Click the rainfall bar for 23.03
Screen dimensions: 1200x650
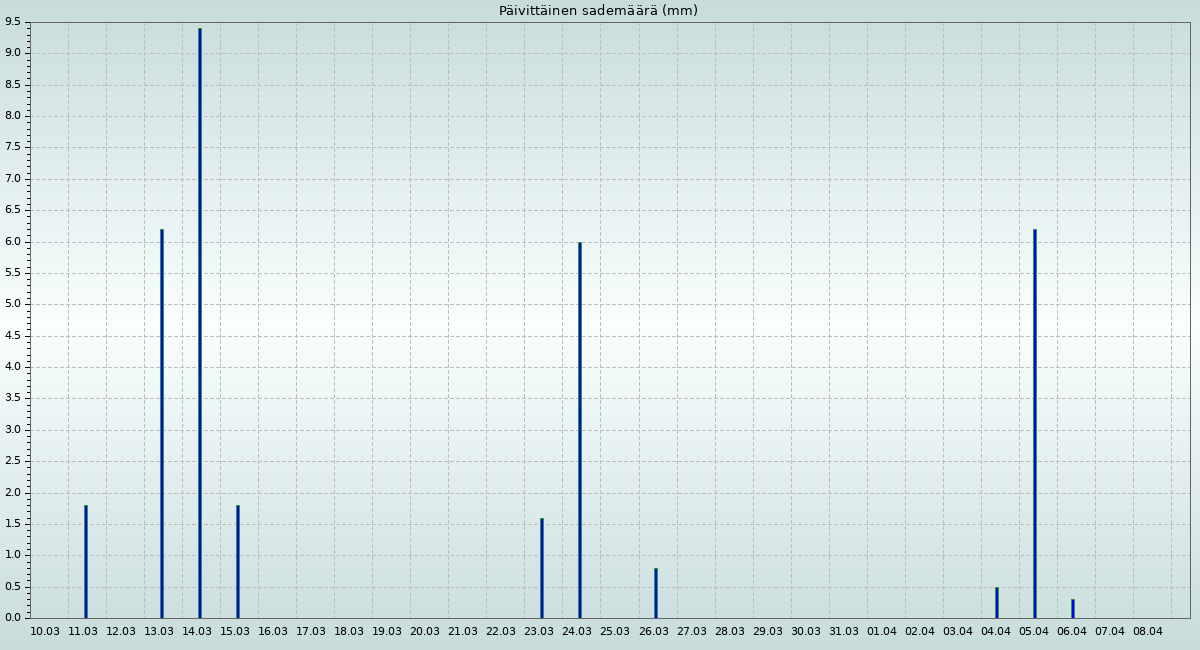click(542, 567)
